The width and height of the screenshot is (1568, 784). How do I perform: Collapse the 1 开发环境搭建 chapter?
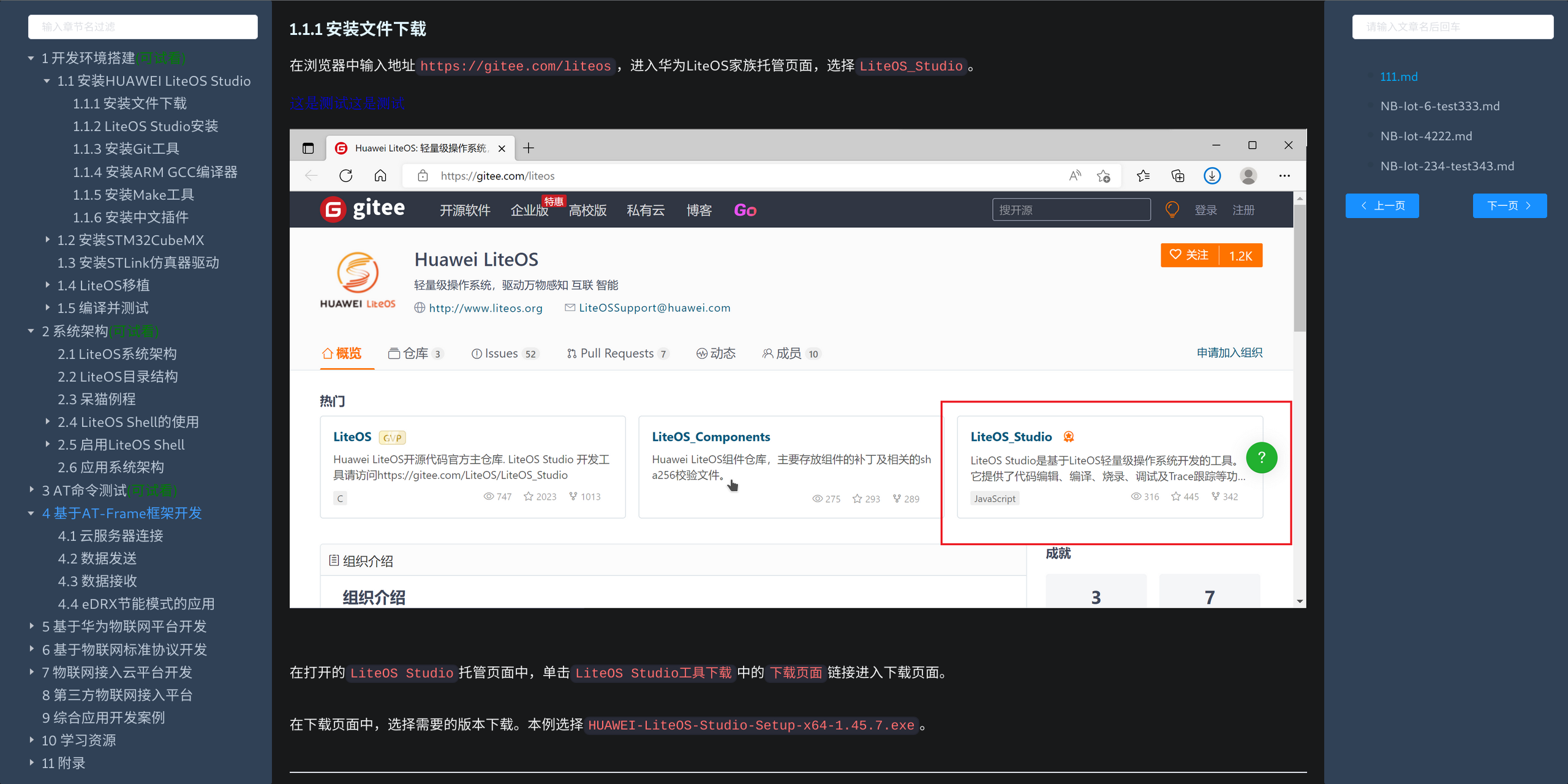click(31, 58)
